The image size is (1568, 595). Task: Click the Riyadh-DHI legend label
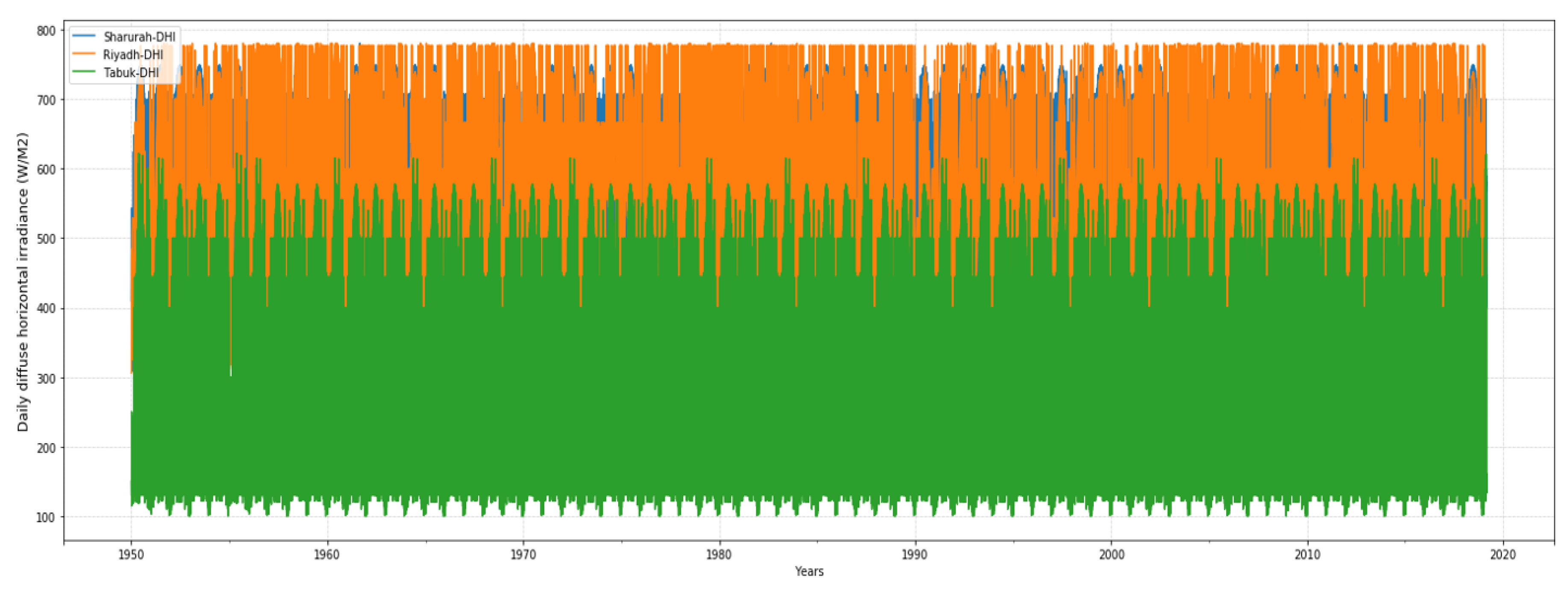133,55
